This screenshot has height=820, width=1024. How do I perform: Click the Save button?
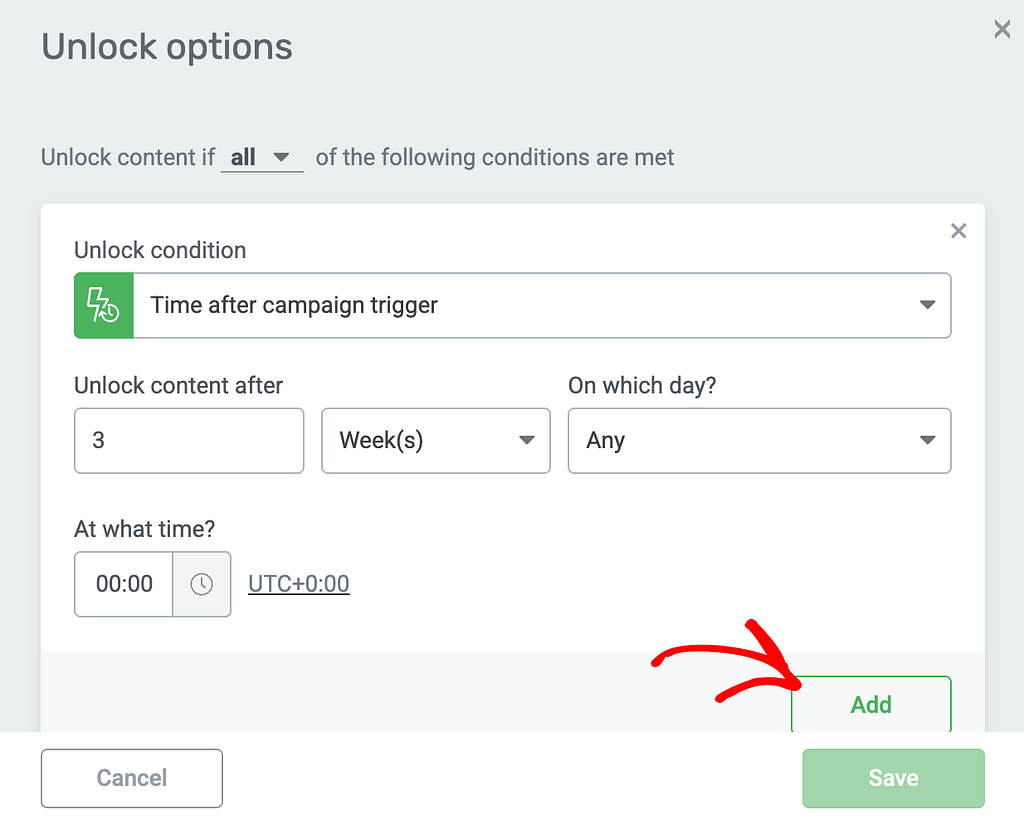(893, 778)
